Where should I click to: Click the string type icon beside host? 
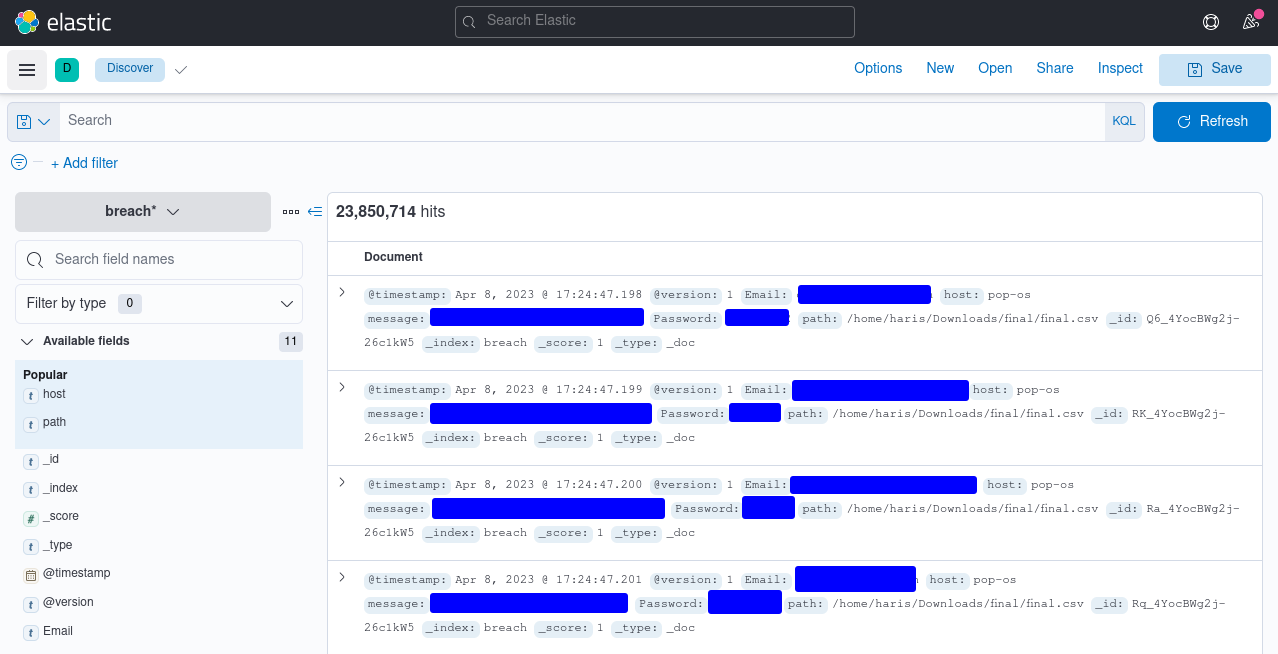(31, 396)
